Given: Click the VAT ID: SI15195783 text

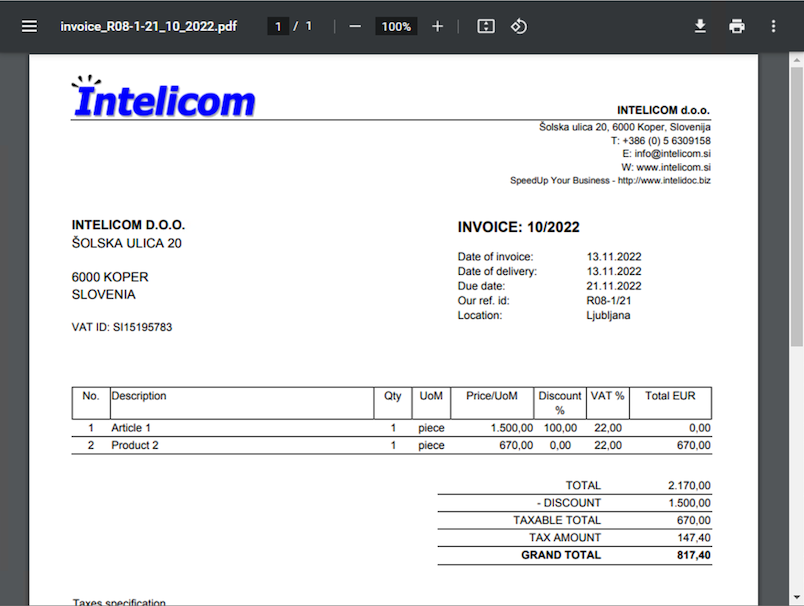Looking at the screenshot, I should point(122,327).
